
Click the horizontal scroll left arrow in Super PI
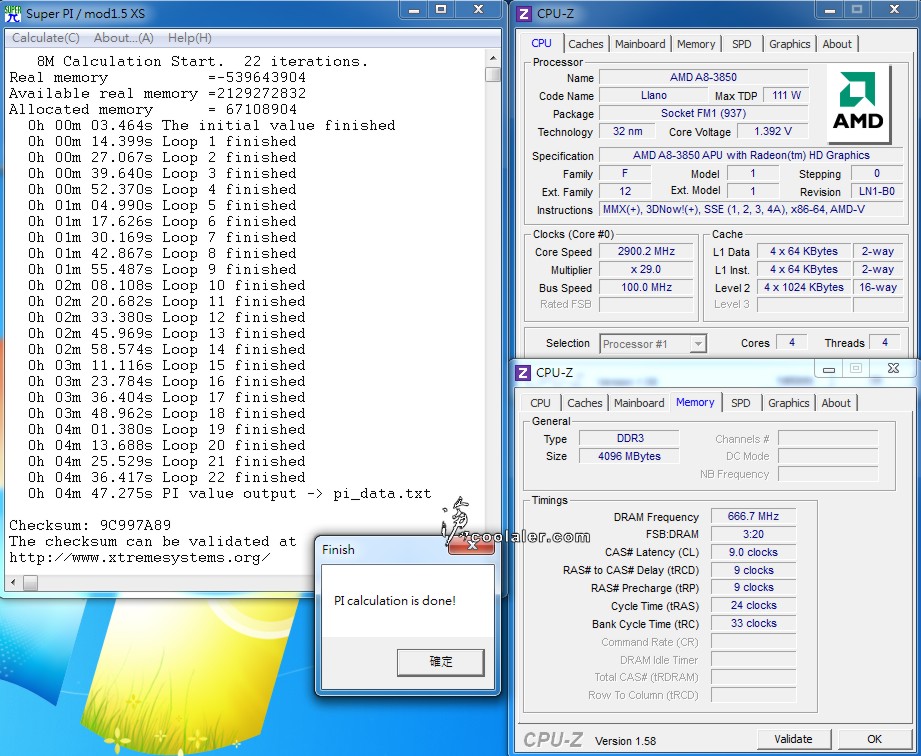point(14,583)
